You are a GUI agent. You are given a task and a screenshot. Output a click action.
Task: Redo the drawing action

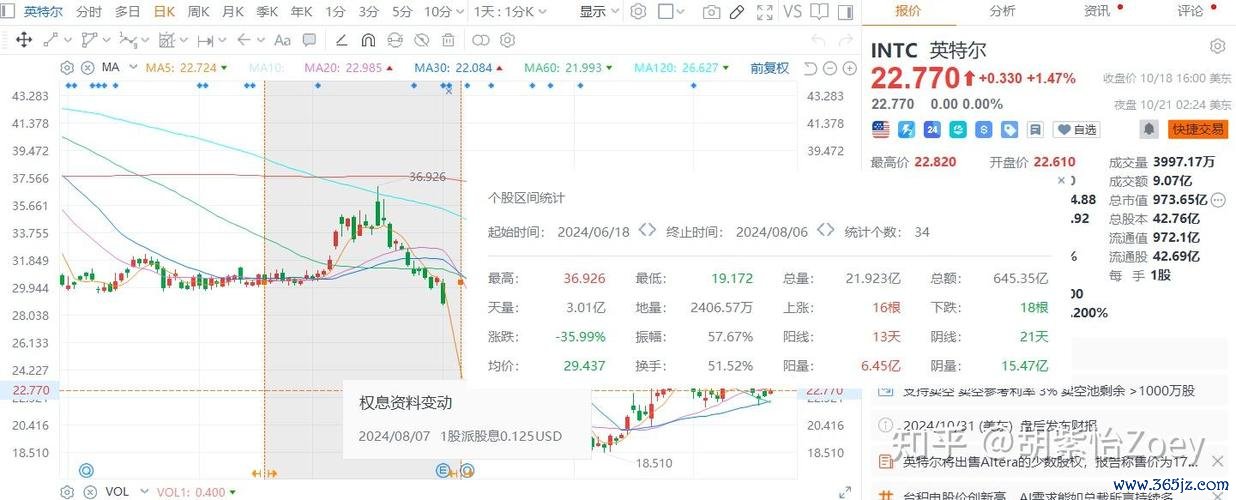846,40
